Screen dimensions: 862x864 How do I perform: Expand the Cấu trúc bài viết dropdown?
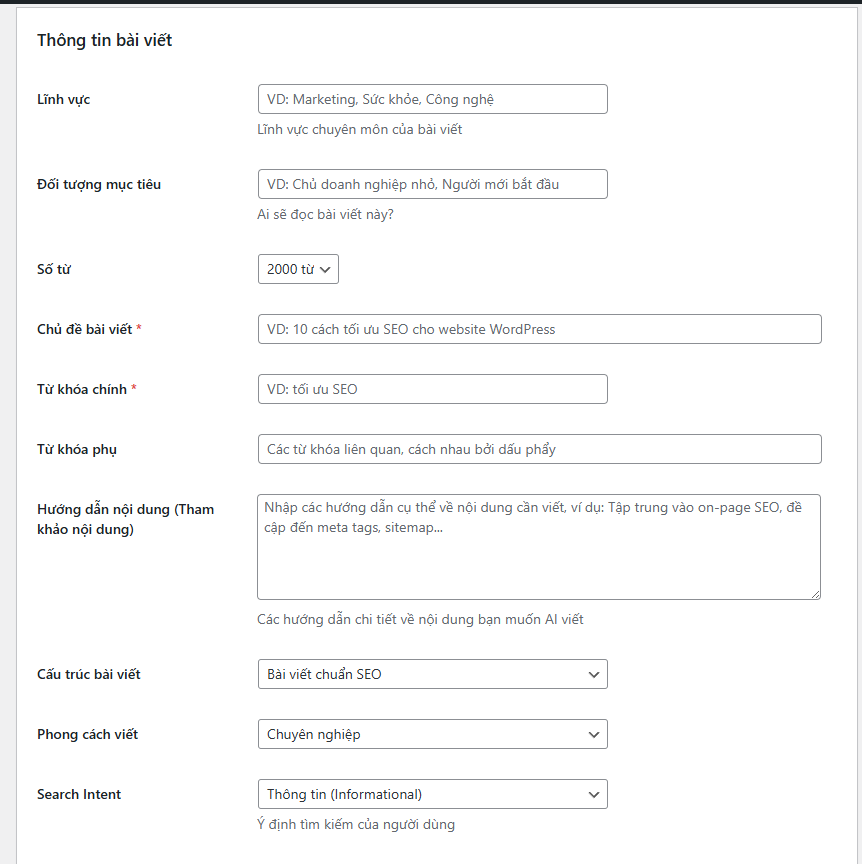click(x=432, y=674)
